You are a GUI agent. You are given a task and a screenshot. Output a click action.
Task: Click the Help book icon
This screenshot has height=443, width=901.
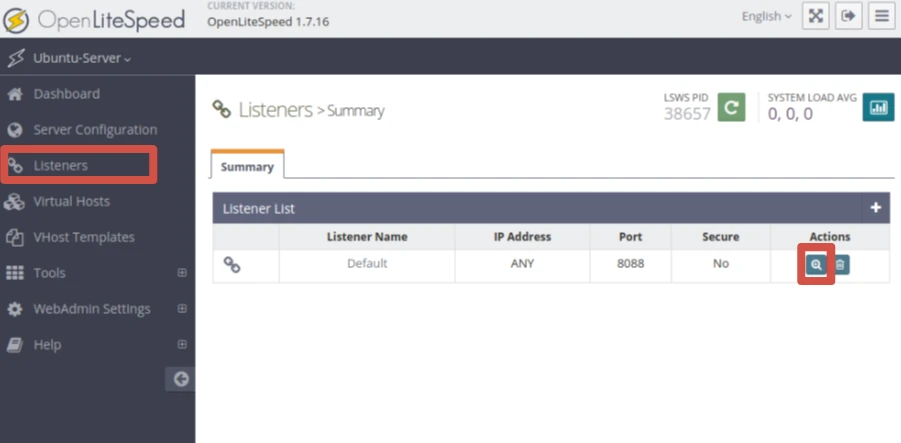14,345
